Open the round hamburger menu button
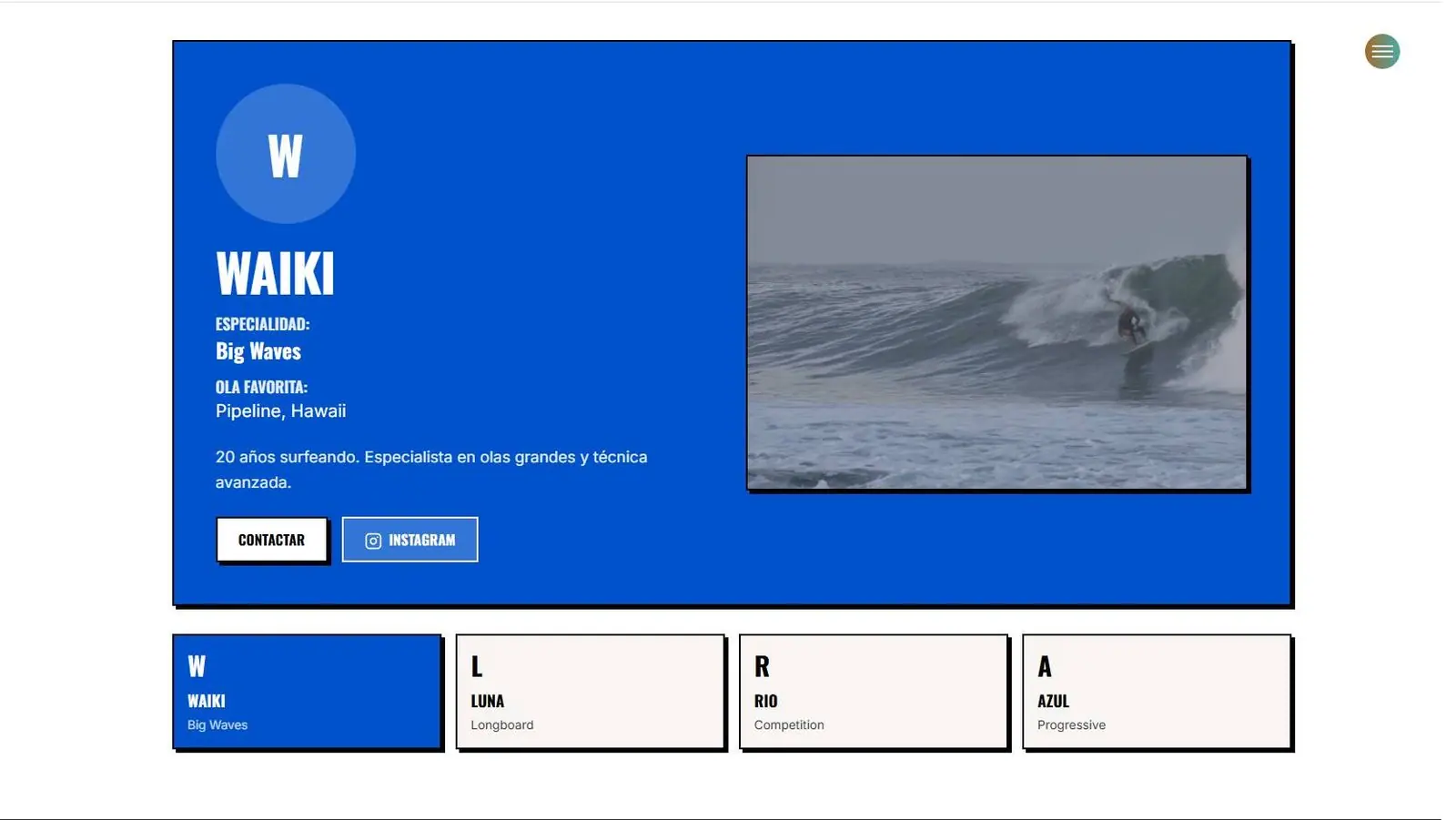Image resolution: width=1456 pixels, height=820 pixels. (x=1381, y=52)
